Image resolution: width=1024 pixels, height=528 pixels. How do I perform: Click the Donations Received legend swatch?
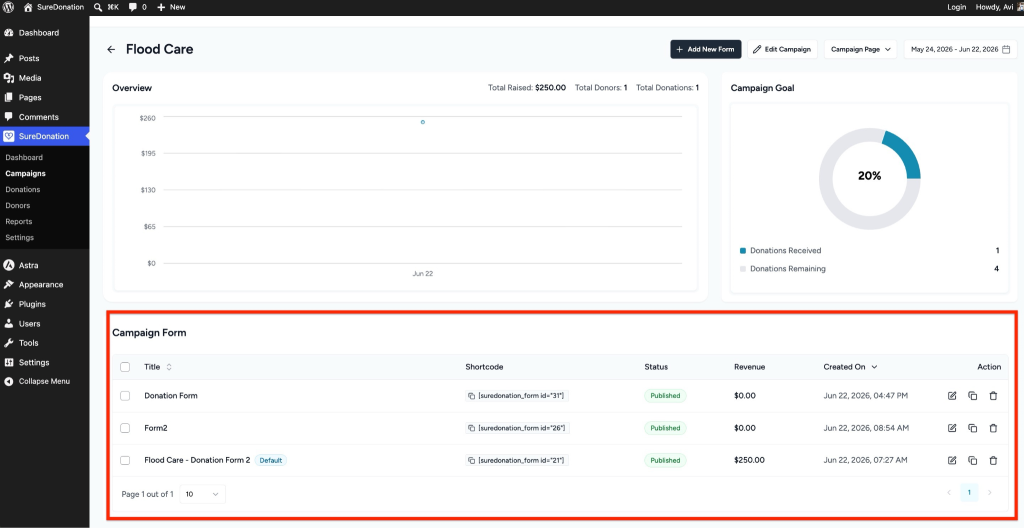pos(743,250)
